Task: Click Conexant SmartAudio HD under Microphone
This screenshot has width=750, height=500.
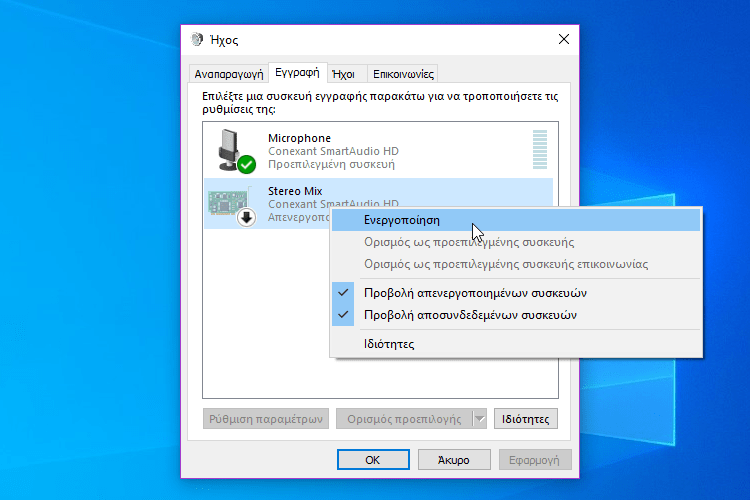Action: [x=333, y=151]
